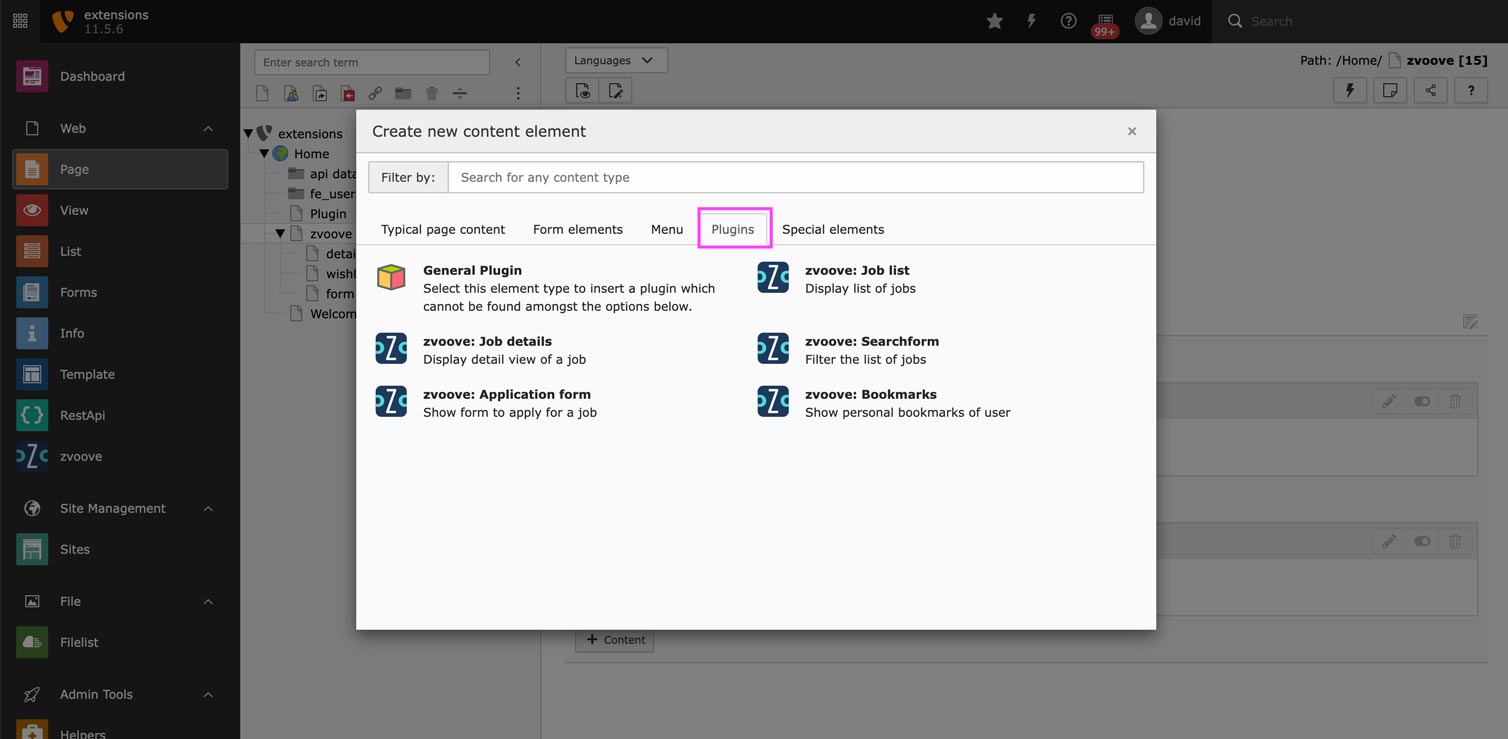Click the edit page properties icon button

[x=616, y=91]
